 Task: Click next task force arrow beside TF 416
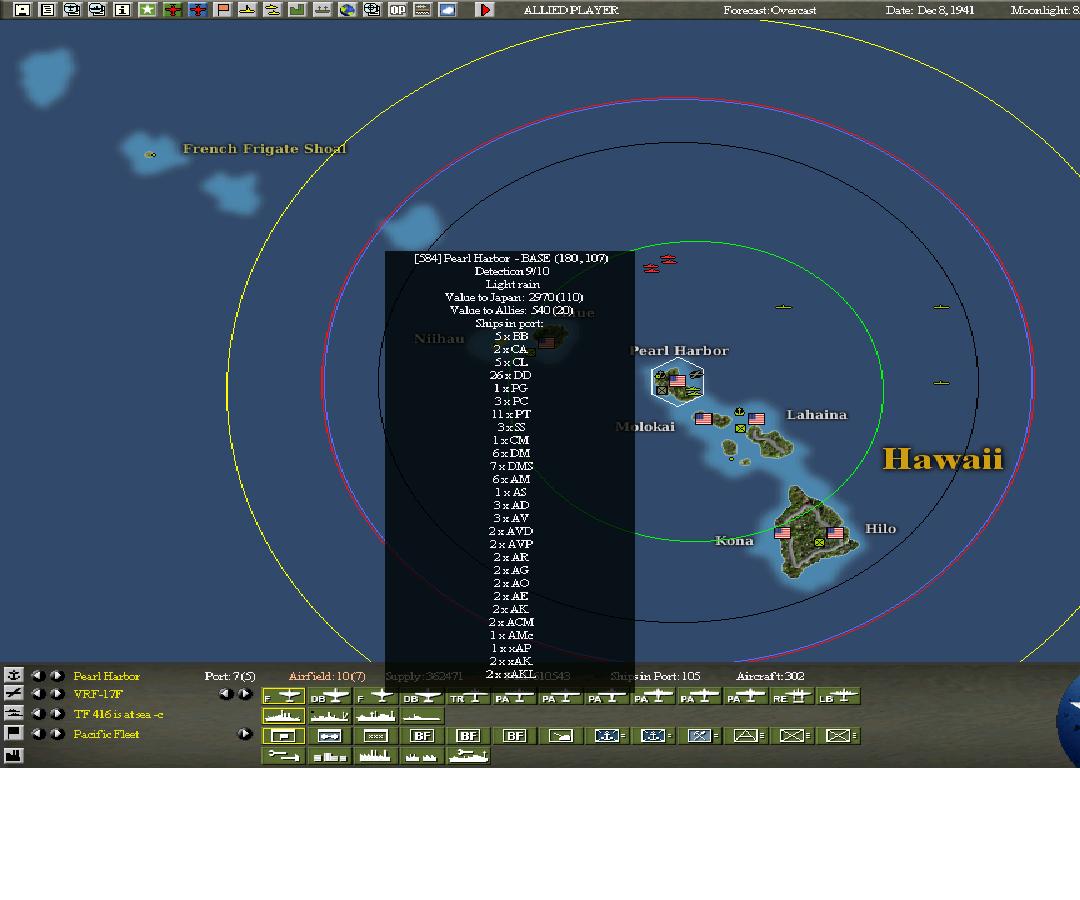[57, 714]
